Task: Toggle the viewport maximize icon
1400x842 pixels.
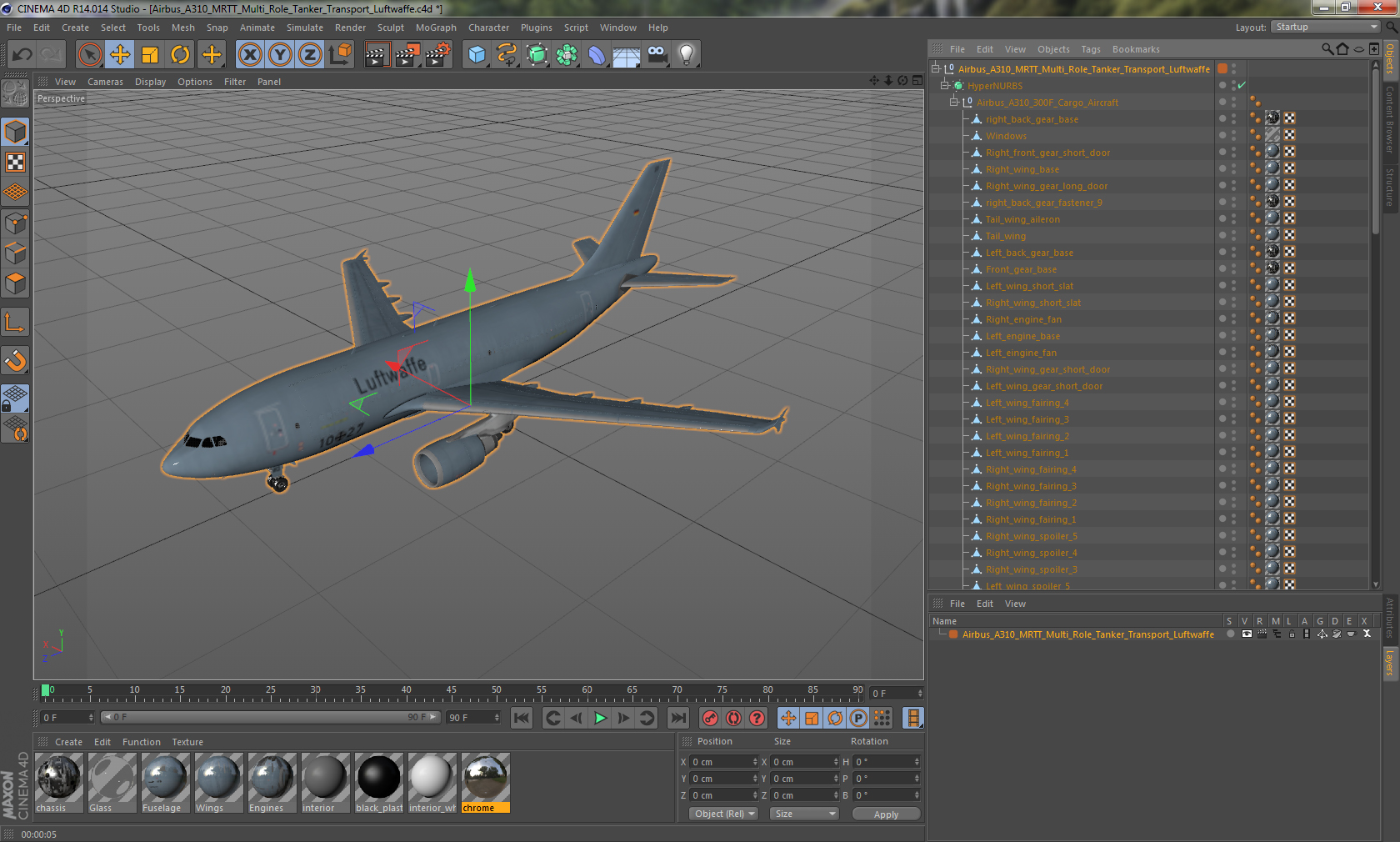Action: tap(917, 81)
